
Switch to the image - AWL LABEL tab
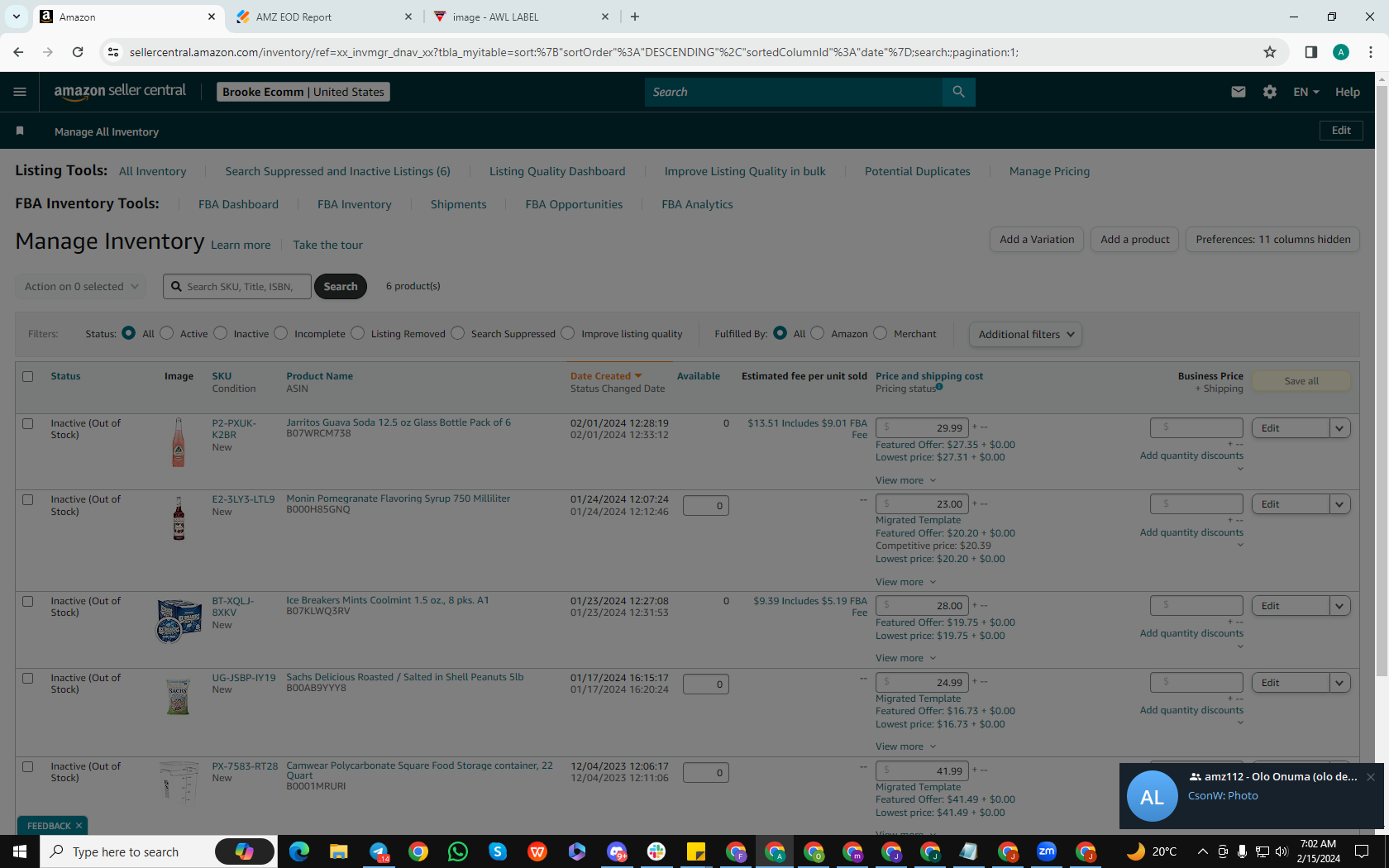[x=521, y=17]
